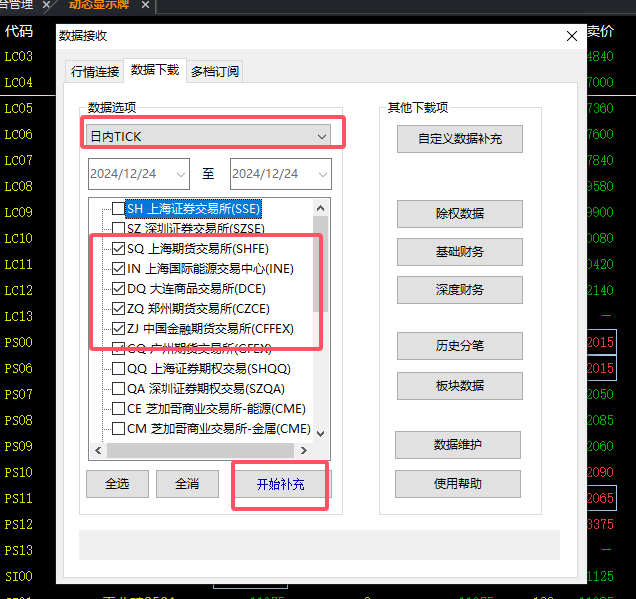Click the 全消 button

click(x=187, y=483)
